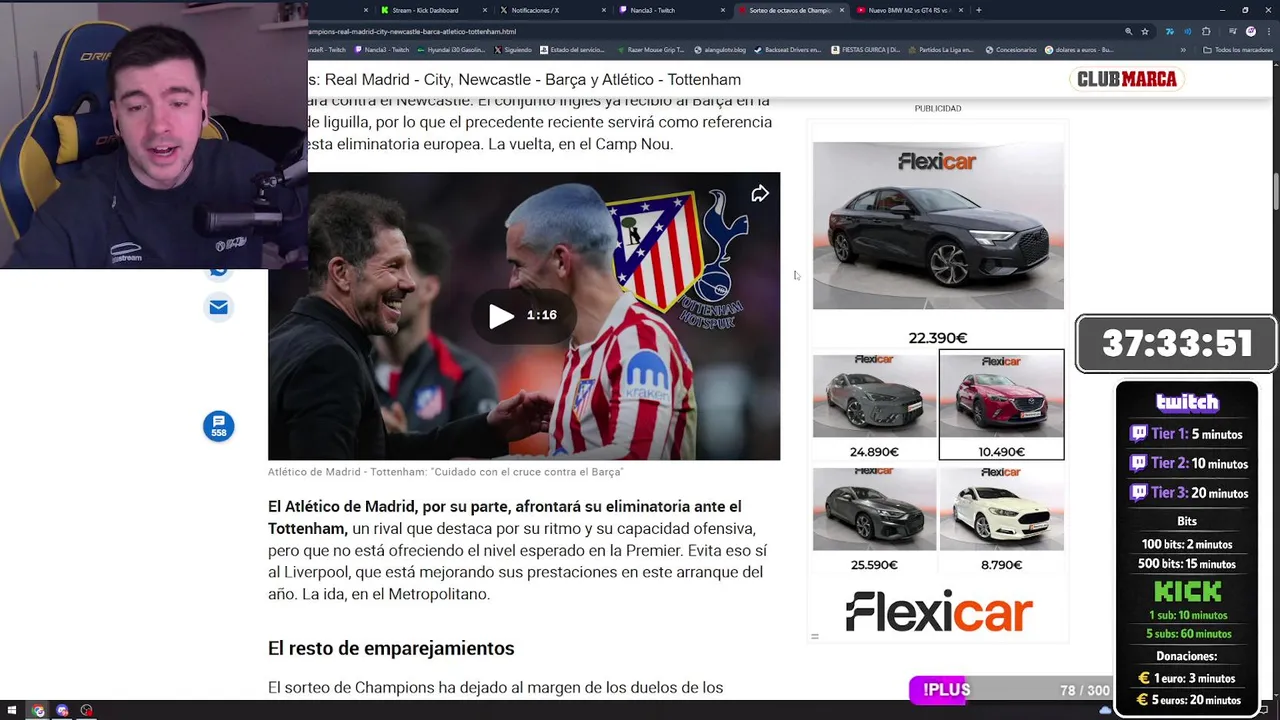Open the comments bubble showing 558

(218, 426)
